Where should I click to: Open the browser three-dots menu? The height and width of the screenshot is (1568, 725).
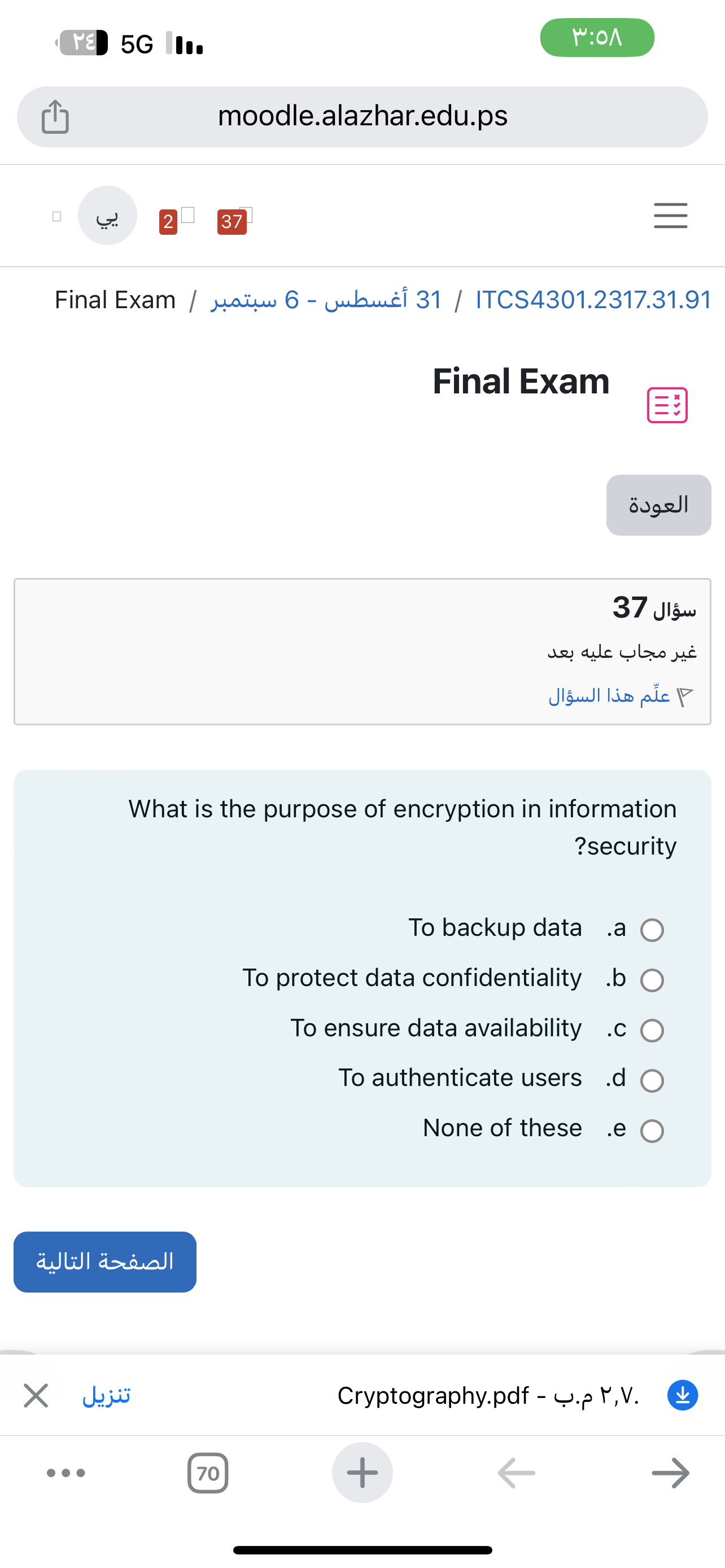(67, 1473)
